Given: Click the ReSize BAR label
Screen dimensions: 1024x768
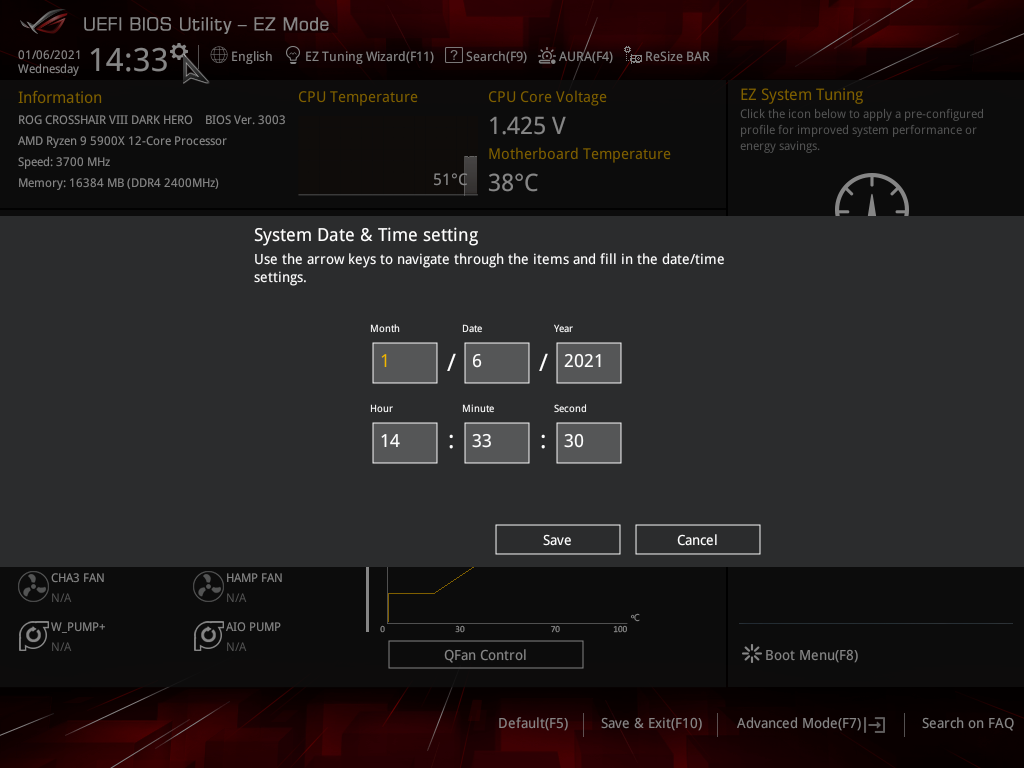Looking at the screenshot, I should point(677,56).
